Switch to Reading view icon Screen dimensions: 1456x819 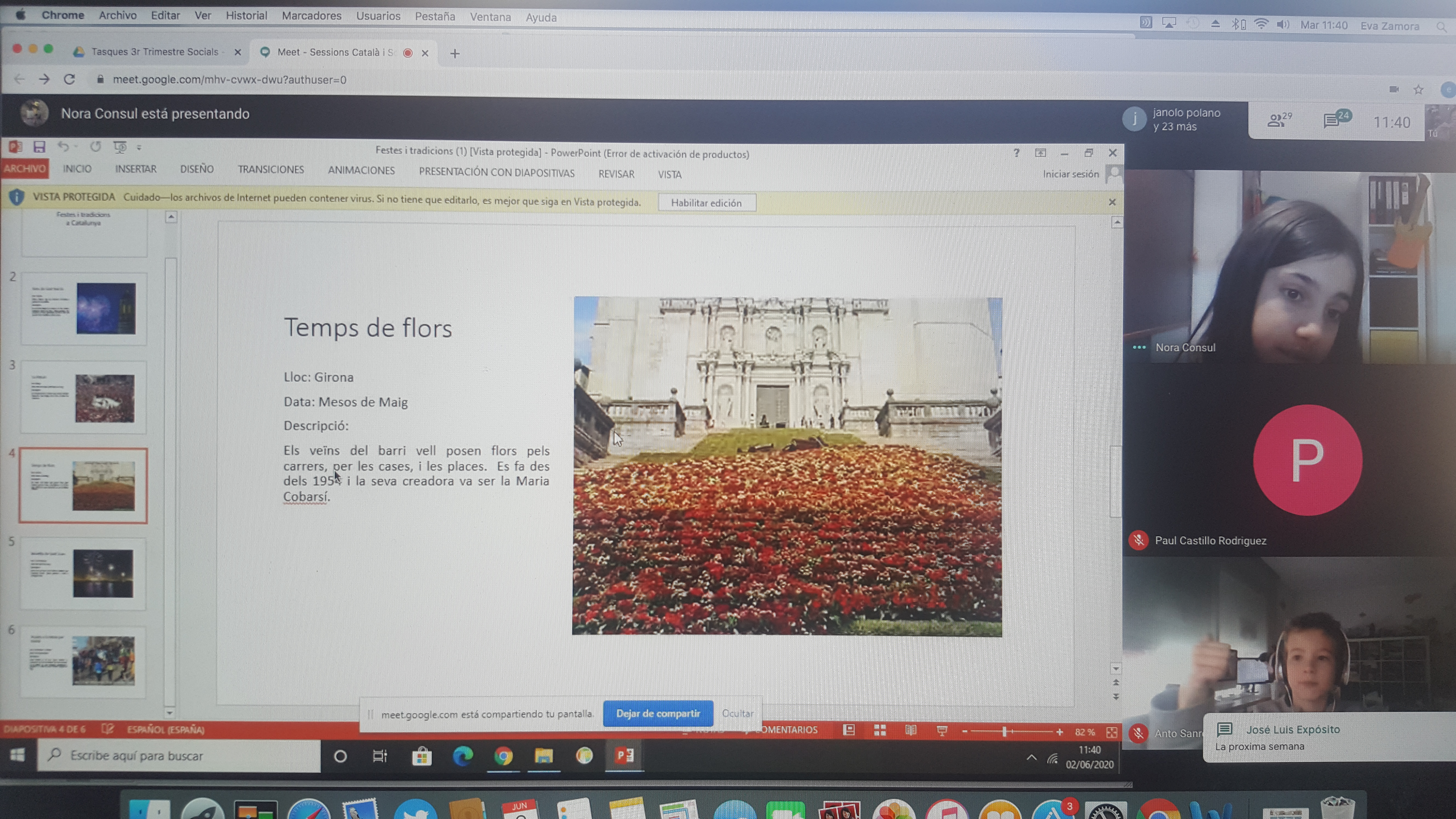coord(911,730)
